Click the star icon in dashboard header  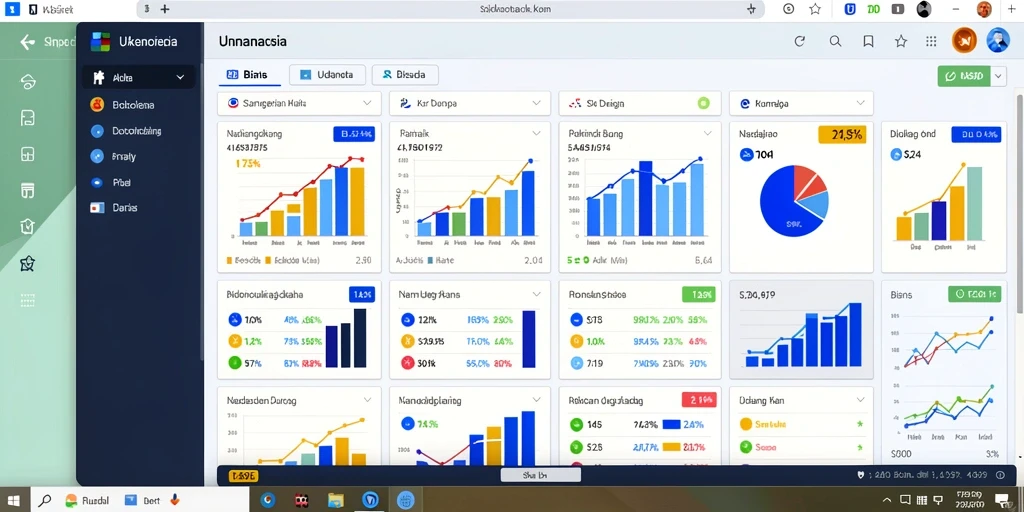(x=901, y=41)
